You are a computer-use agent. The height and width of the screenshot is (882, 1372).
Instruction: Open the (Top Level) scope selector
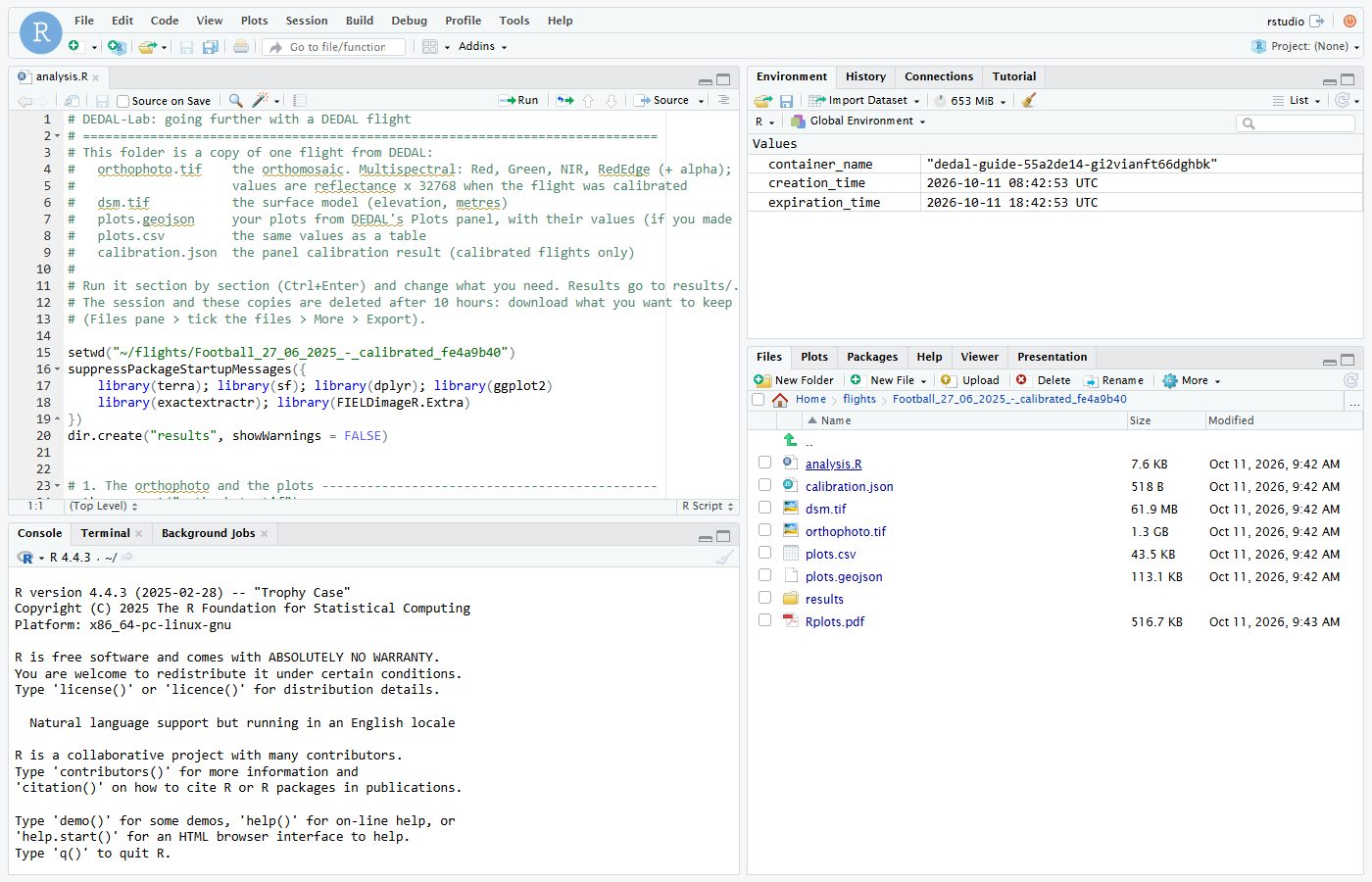(104, 506)
